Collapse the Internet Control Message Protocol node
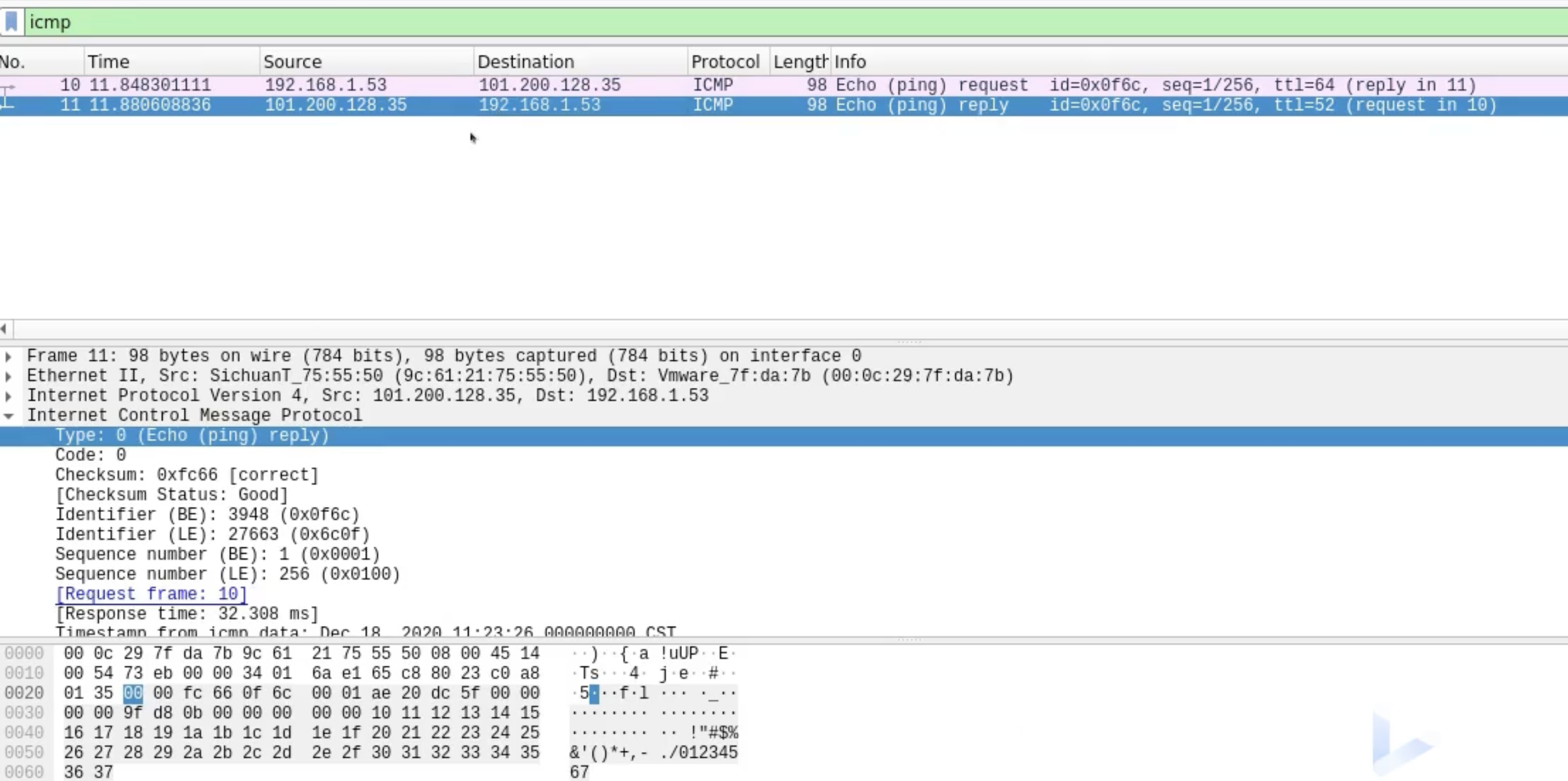The width and height of the screenshot is (1568, 781). (8, 416)
